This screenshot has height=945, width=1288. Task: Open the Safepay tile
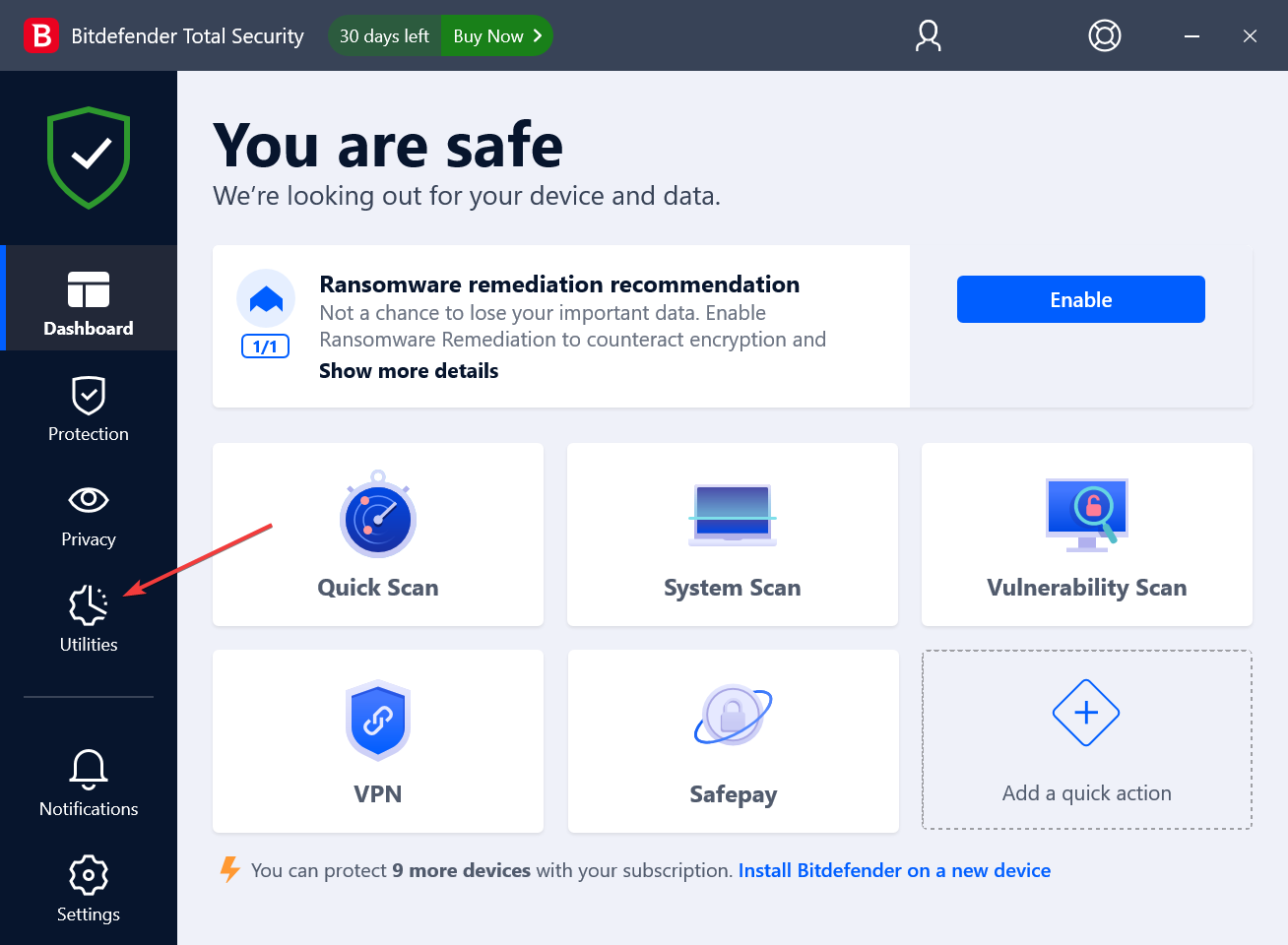[x=734, y=741]
